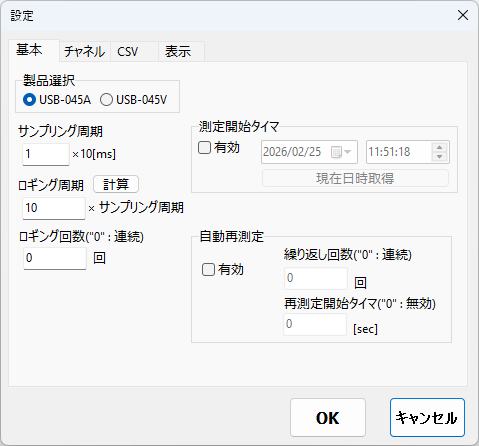Click the 繰り返し回数 input field
Viewport: 479px width, 446px height.
click(316, 278)
